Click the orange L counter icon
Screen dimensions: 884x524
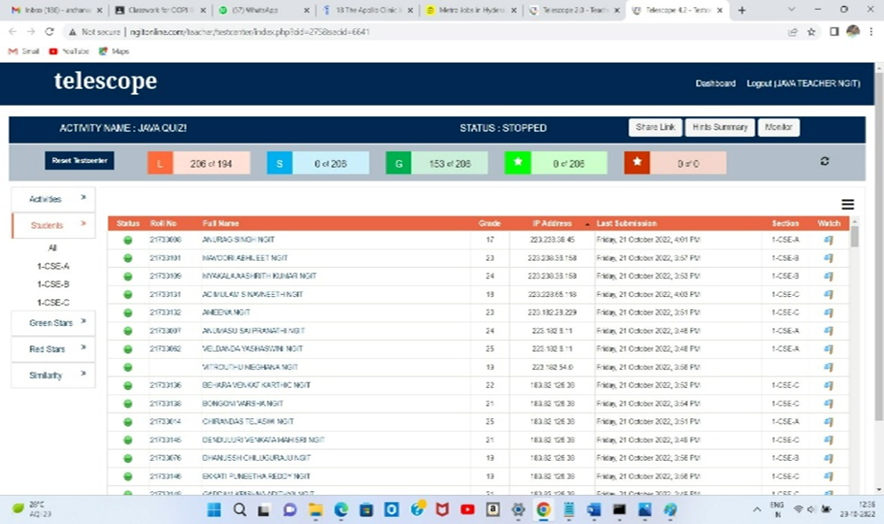160,163
